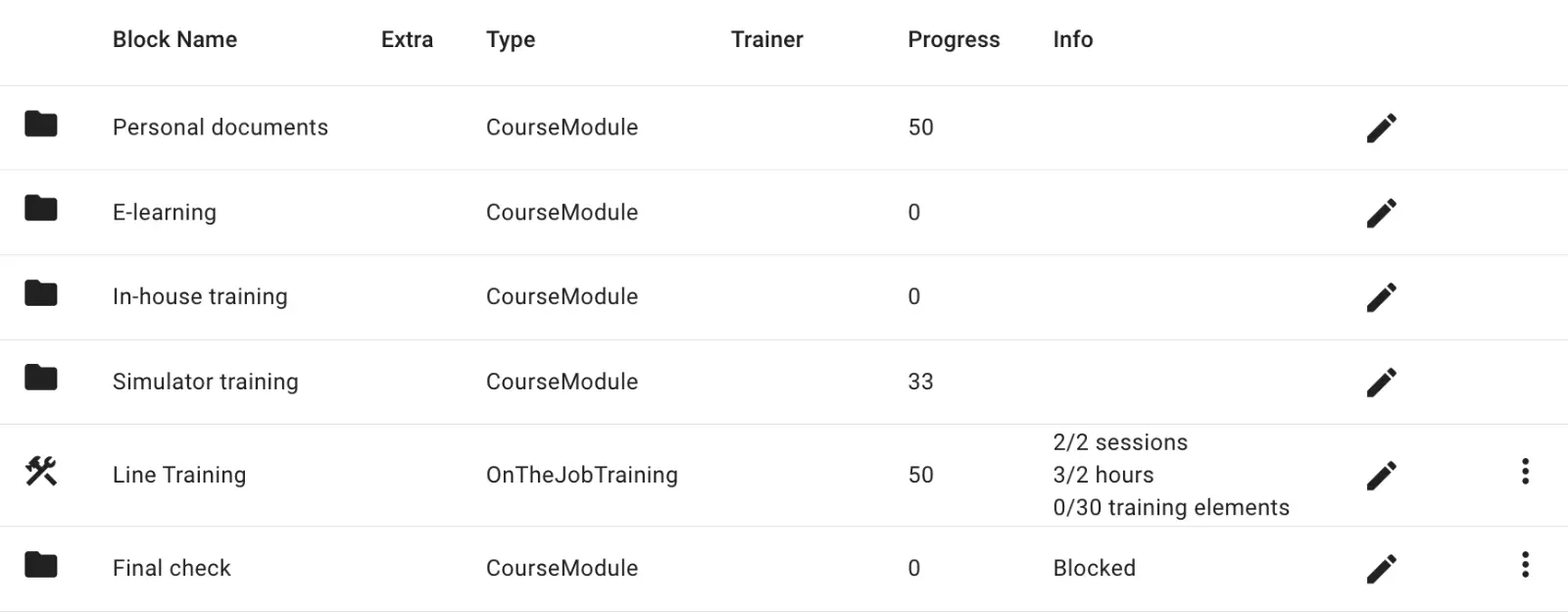Screen dimensions: 1568x612
Task: Open the editor for In-house training
Action: (1381, 297)
